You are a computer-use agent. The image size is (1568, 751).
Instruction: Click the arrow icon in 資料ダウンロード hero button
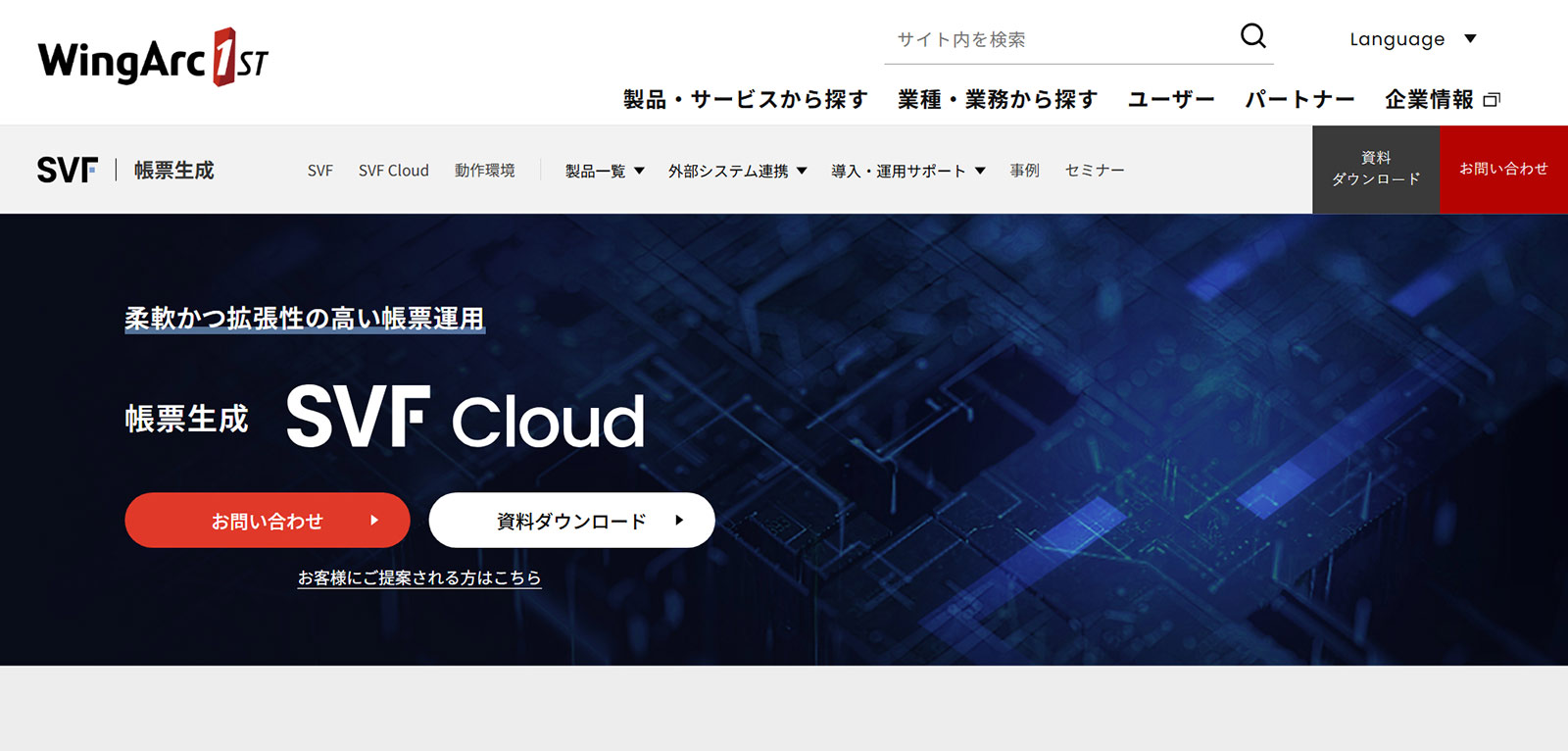tap(679, 521)
